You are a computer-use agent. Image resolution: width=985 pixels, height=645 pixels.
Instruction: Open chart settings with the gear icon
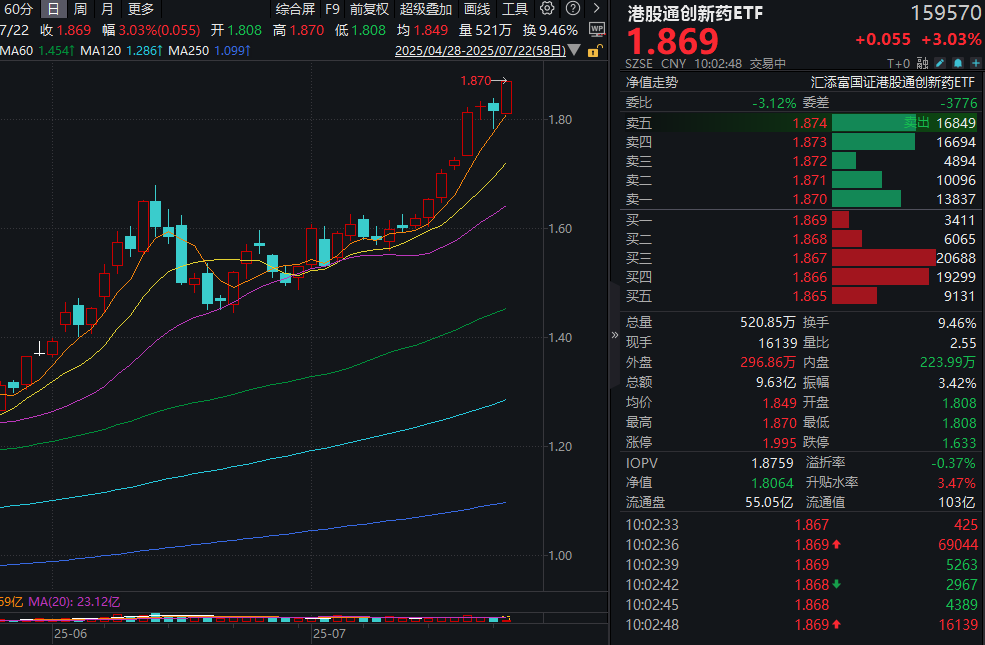(546, 9)
